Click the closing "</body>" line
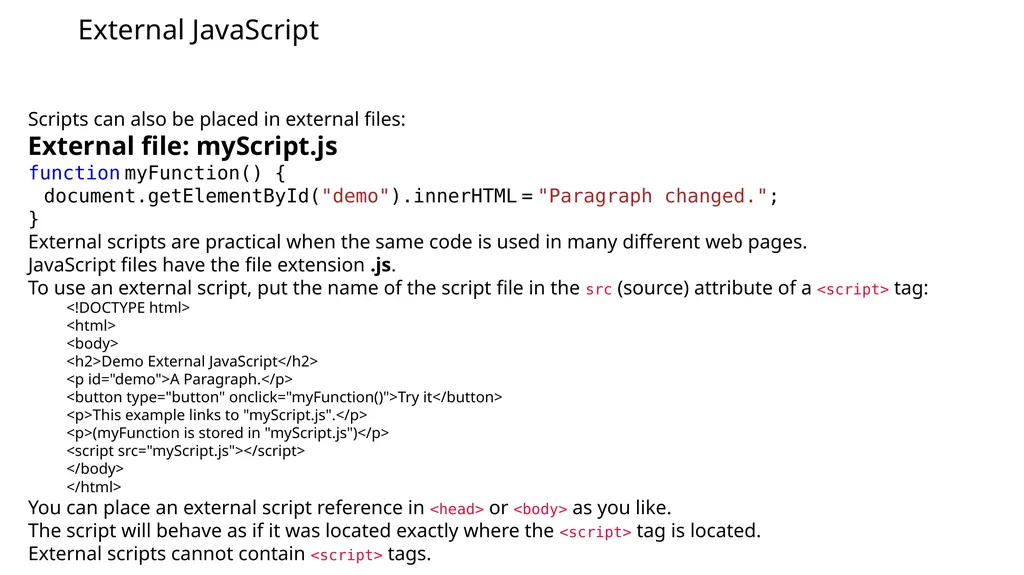 [95, 468]
